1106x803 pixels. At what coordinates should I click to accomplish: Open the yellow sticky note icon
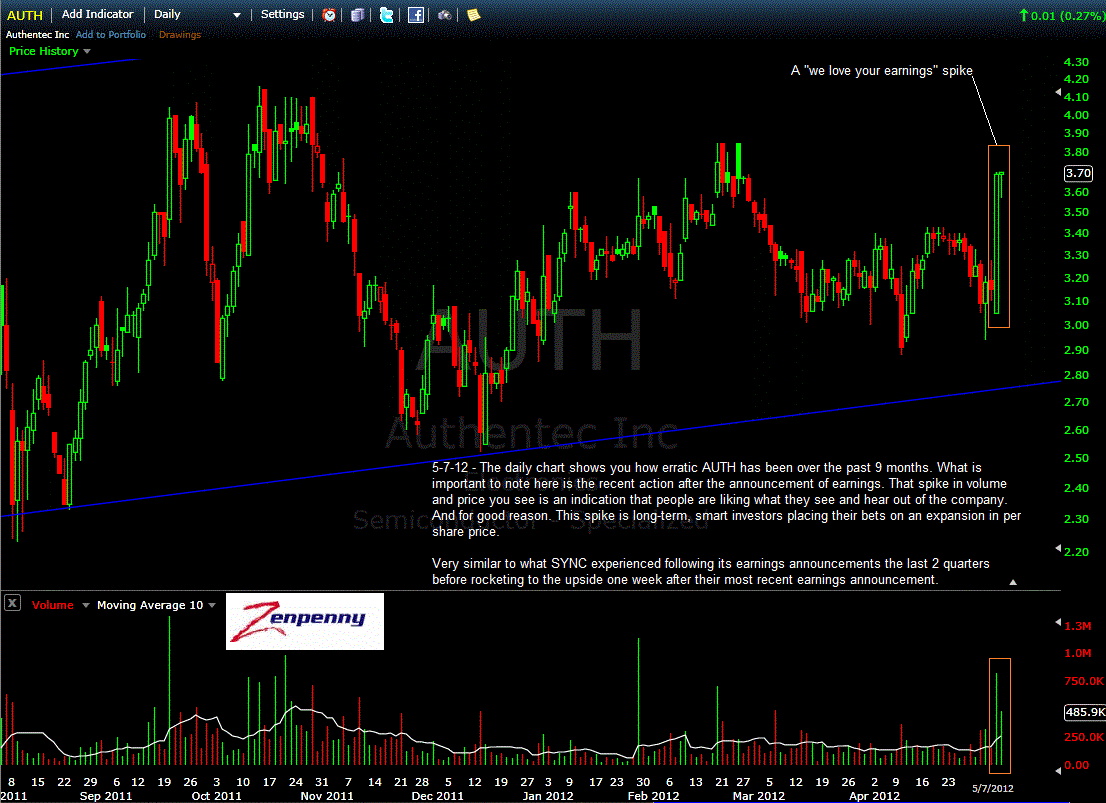(474, 14)
